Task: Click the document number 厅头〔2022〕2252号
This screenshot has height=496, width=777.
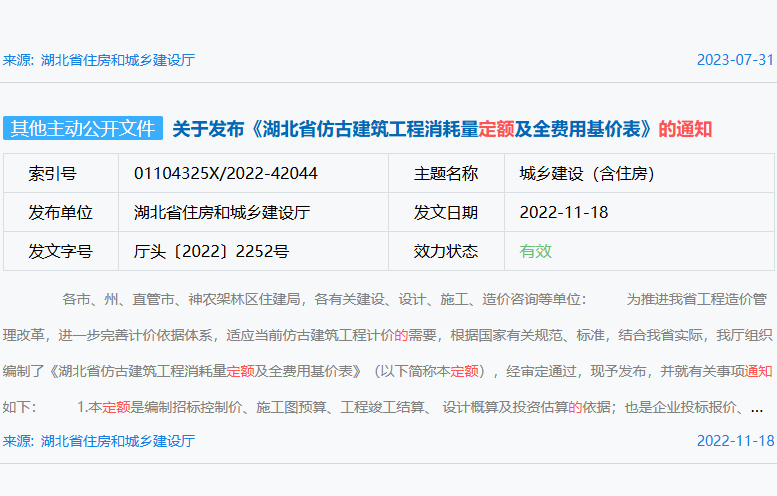Action: (x=211, y=251)
